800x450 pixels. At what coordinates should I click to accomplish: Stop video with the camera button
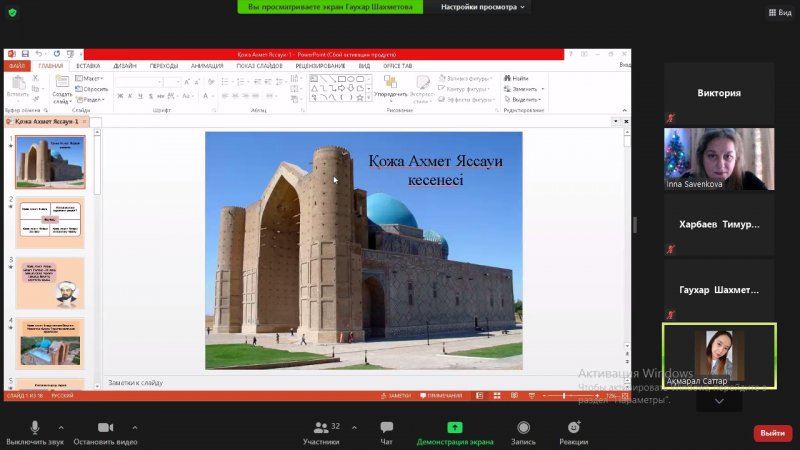[x=105, y=433]
